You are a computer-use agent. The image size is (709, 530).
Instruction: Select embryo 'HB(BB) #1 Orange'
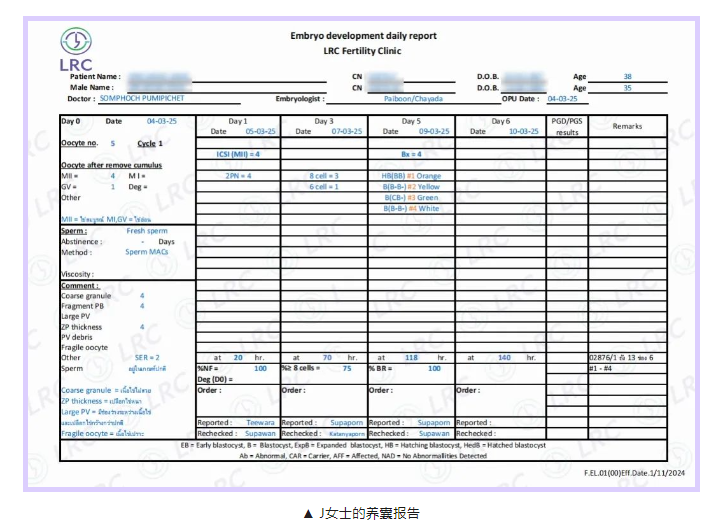point(411,176)
